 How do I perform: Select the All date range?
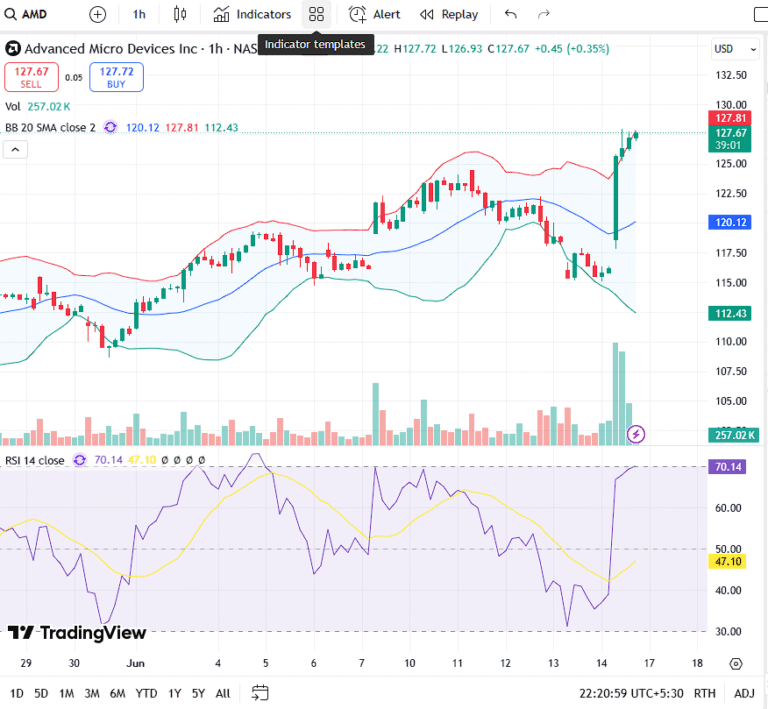pos(223,693)
